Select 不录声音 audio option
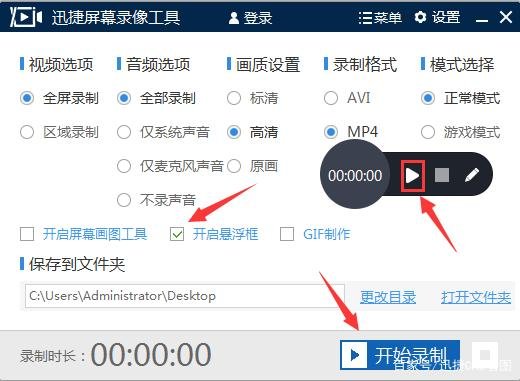Image resolution: width=520 pixels, height=381 pixels. pyautogui.click(x=156, y=200)
